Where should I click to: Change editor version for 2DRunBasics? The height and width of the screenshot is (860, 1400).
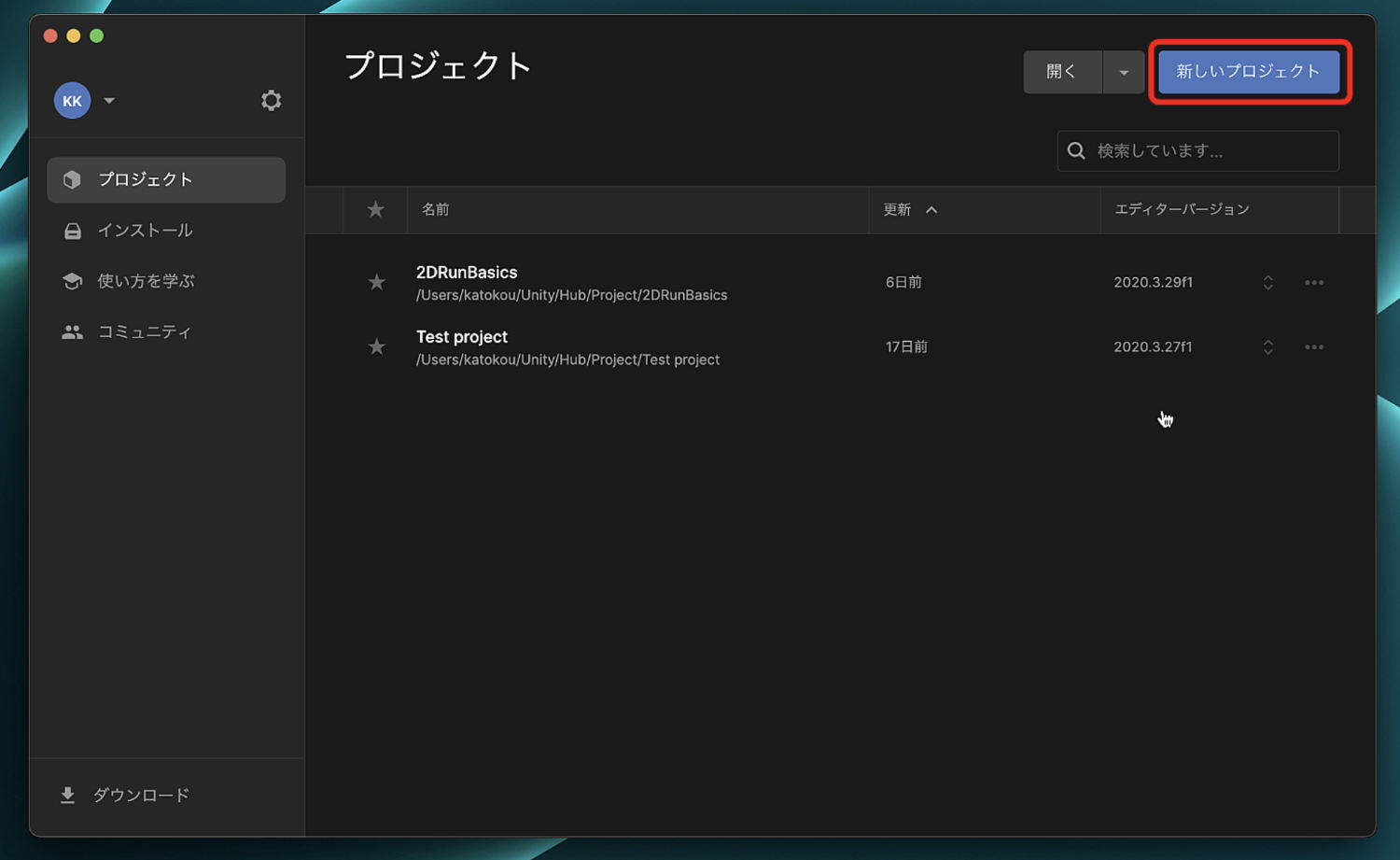click(x=1267, y=282)
